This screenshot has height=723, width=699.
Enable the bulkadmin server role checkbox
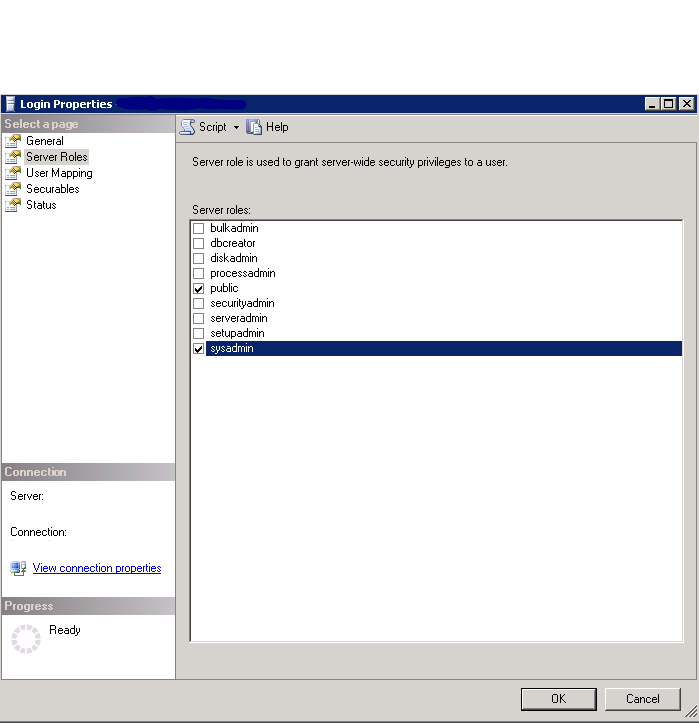tap(198, 229)
